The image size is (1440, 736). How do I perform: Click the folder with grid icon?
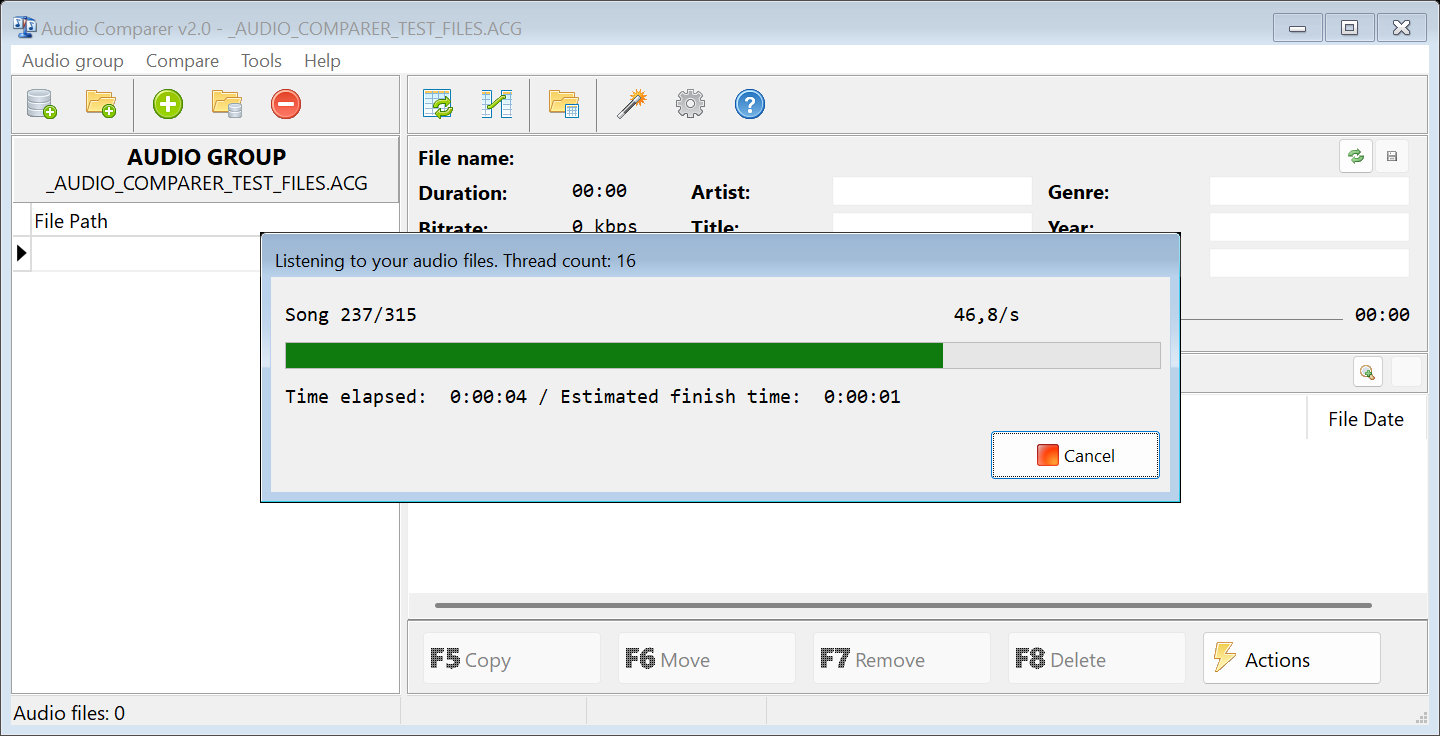tap(564, 104)
